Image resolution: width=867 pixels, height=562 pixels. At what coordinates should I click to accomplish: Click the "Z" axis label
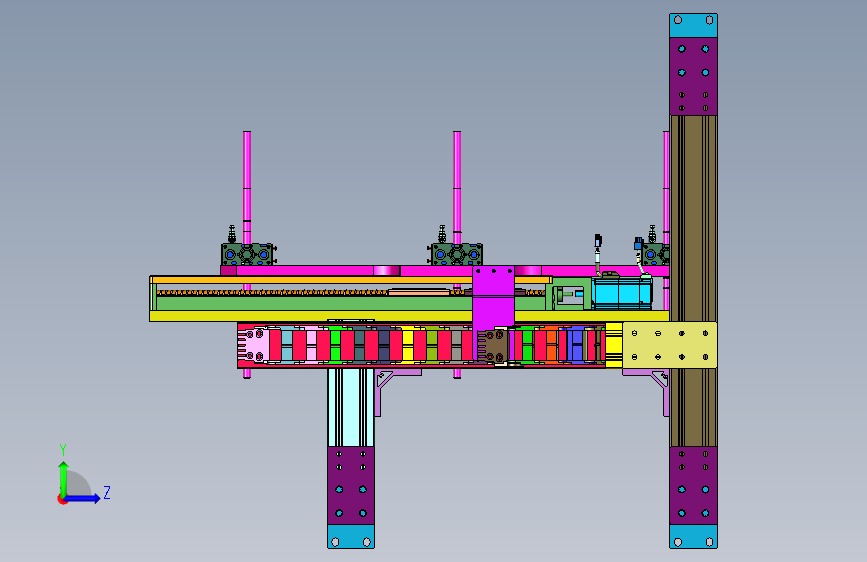(107, 492)
